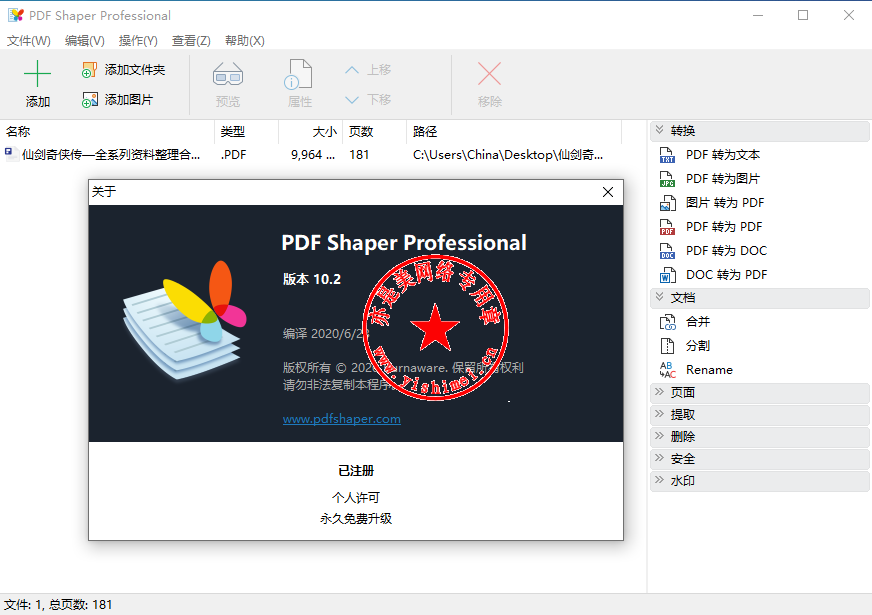Screen dimensions: 872x615
Task: Click the DOC to PDF (DOC 转为 PDF) icon
Action: point(667,275)
